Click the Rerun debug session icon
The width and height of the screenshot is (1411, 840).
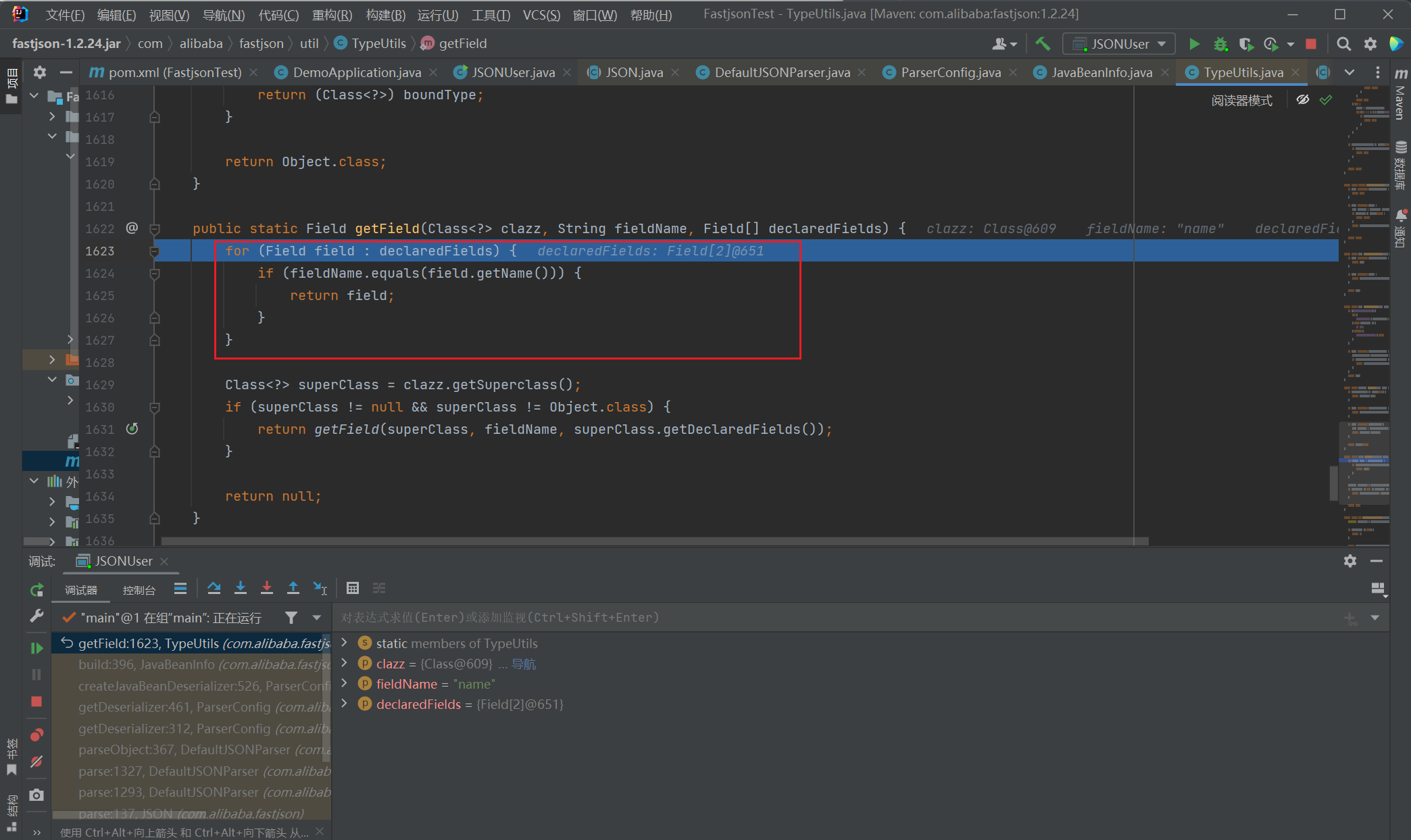[x=37, y=590]
